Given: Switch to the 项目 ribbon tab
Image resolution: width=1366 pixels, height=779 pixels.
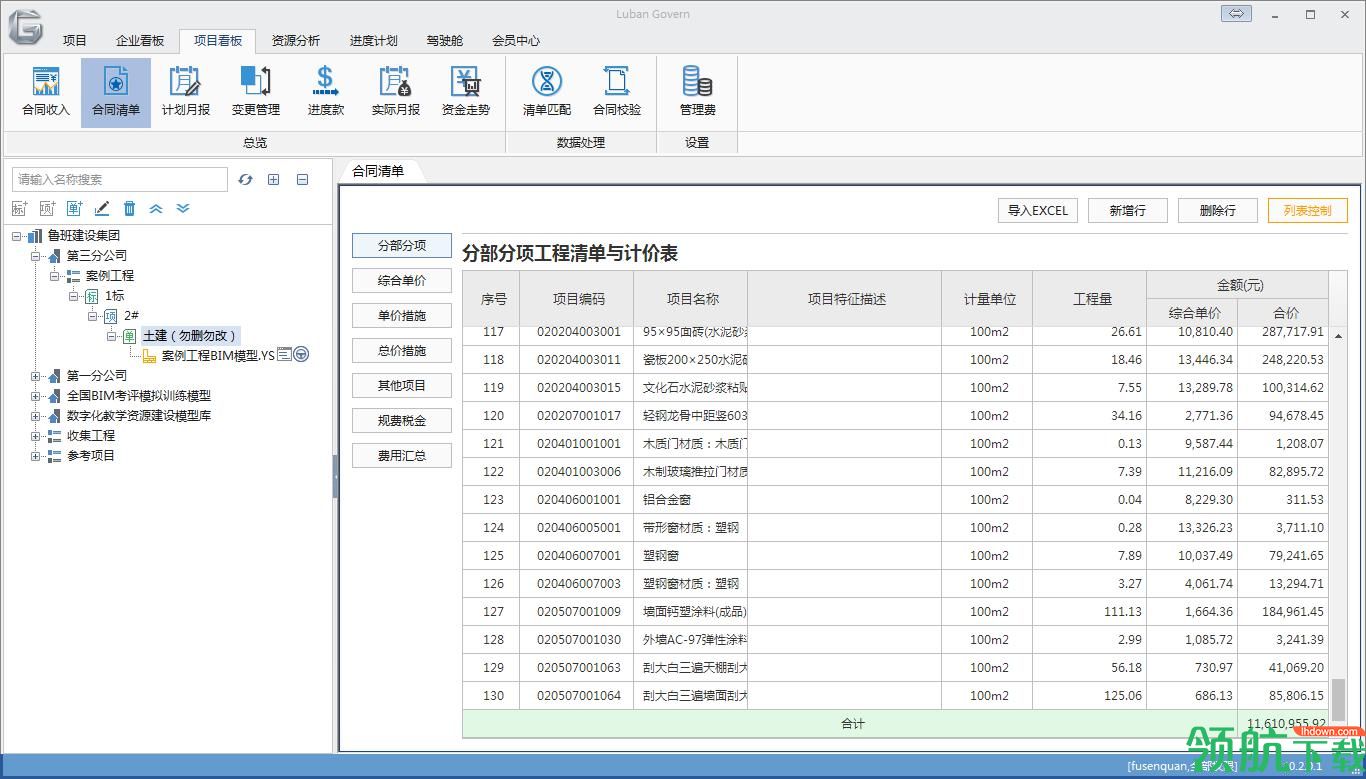Looking at the screenshot, I should point(75,41).
